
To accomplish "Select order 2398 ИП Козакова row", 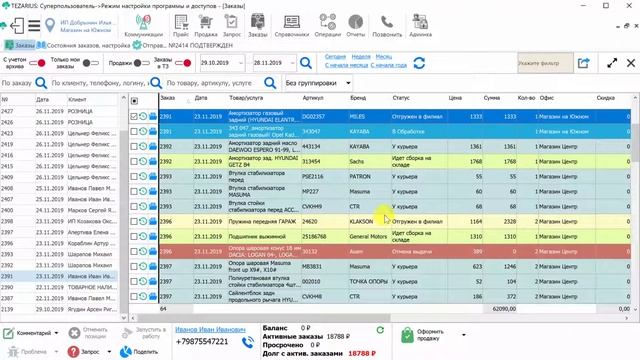I will (x=59, y=221).
